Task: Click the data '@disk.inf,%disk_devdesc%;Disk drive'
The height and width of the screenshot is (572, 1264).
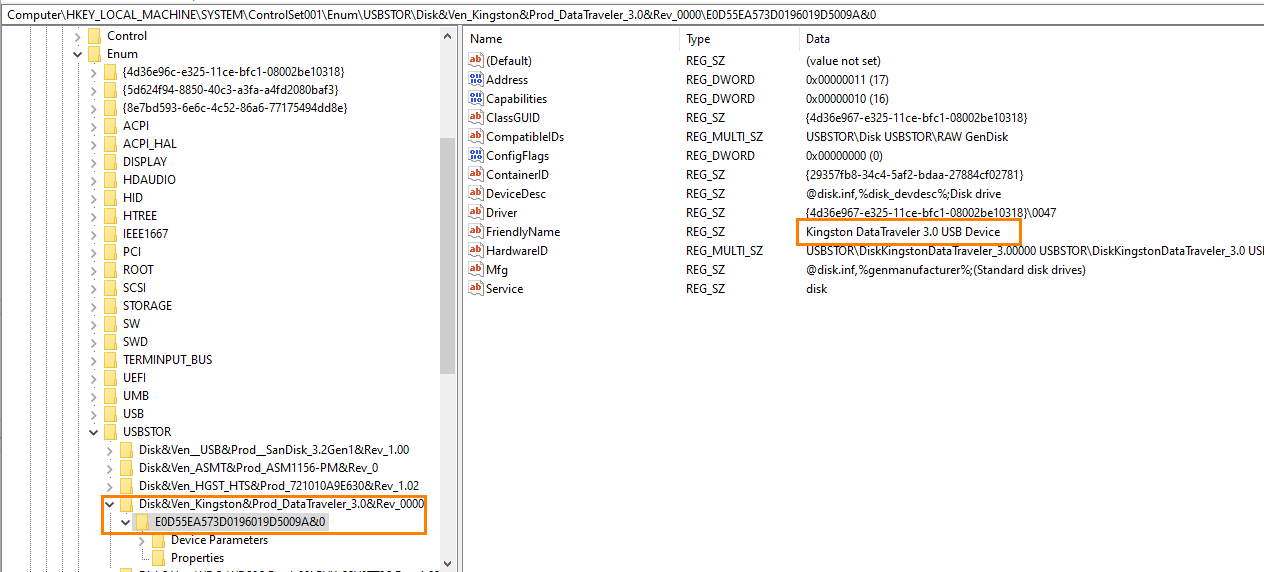Action: (903, 194)
